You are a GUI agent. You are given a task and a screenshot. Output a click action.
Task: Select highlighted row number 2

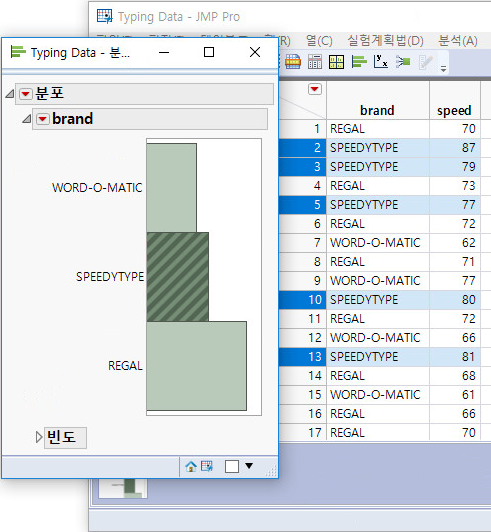pos(302,148)
